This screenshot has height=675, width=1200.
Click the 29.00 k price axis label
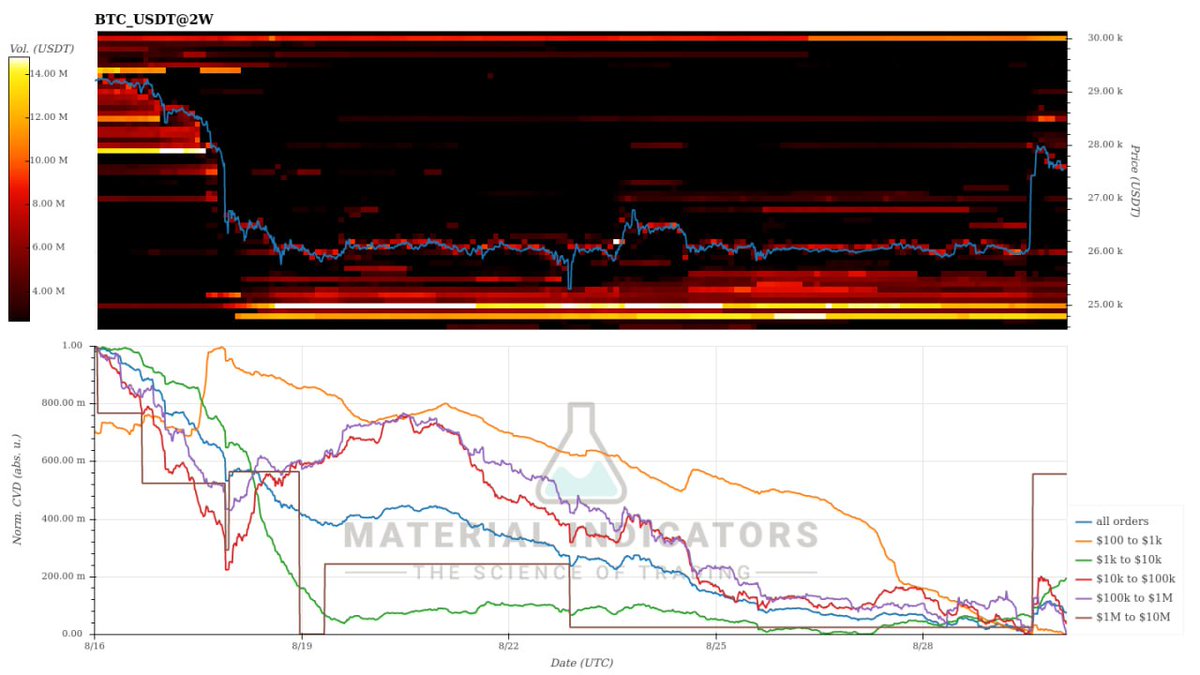click(x=1104, y=91)
